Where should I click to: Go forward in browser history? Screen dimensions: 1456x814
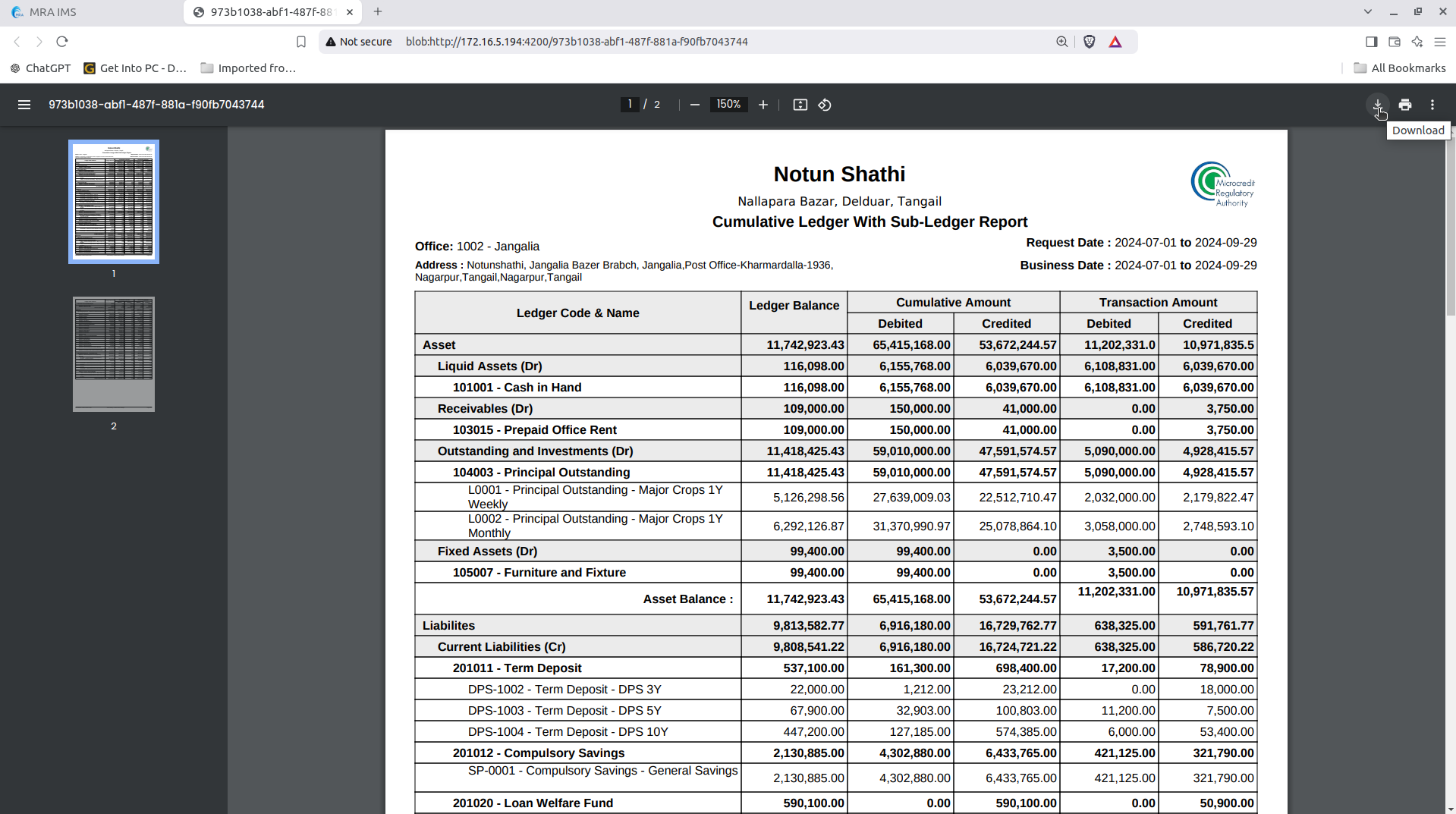[x=39, y=42]
